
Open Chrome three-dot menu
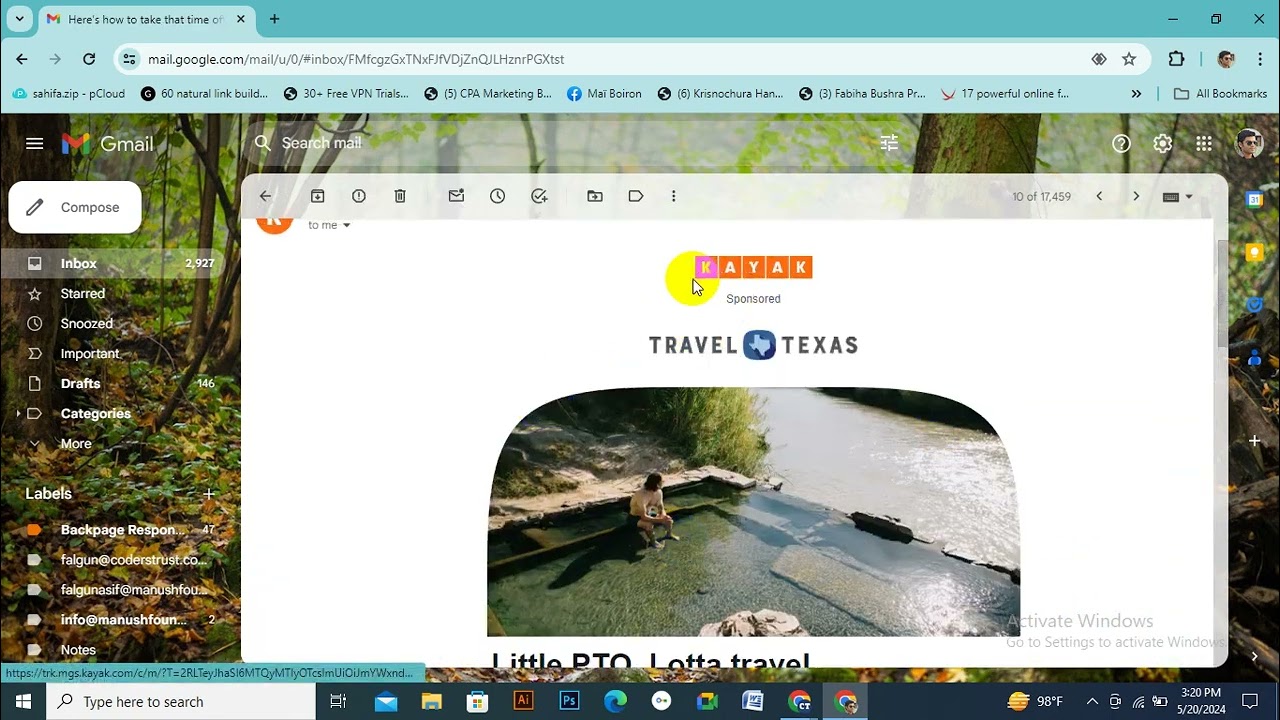click(1260, 59)
